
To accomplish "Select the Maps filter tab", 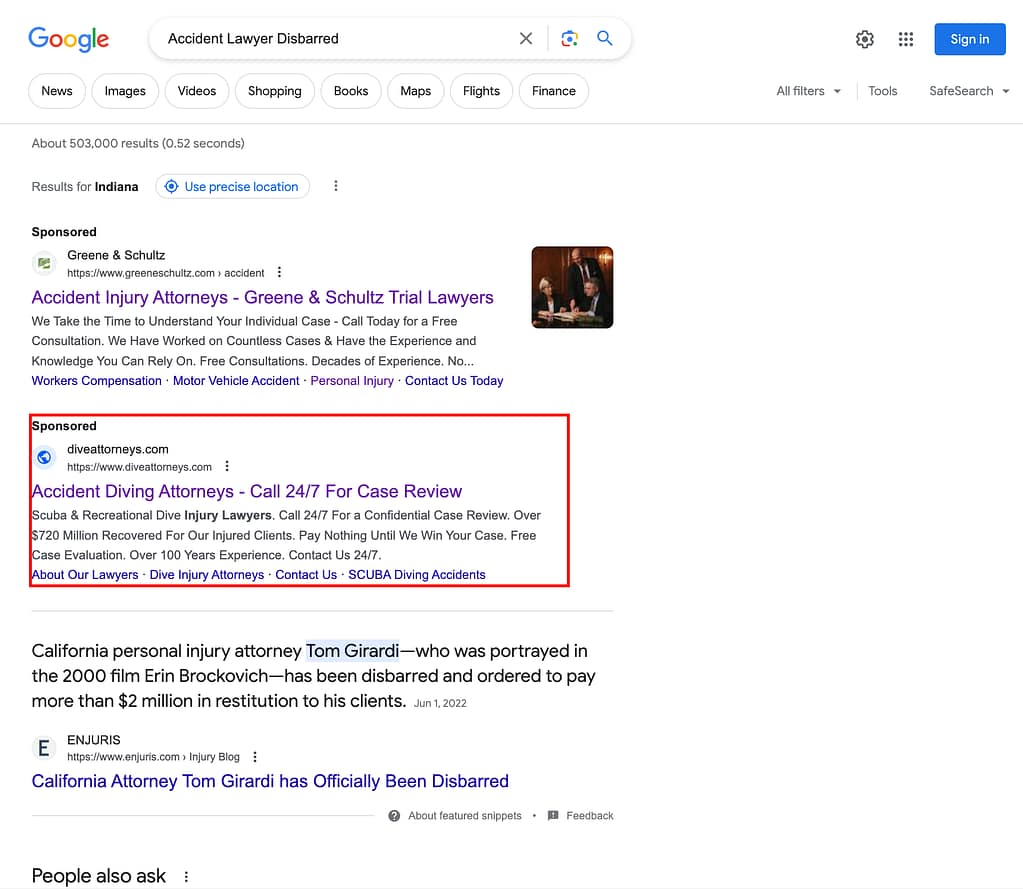I will click(x=416, y=91).
